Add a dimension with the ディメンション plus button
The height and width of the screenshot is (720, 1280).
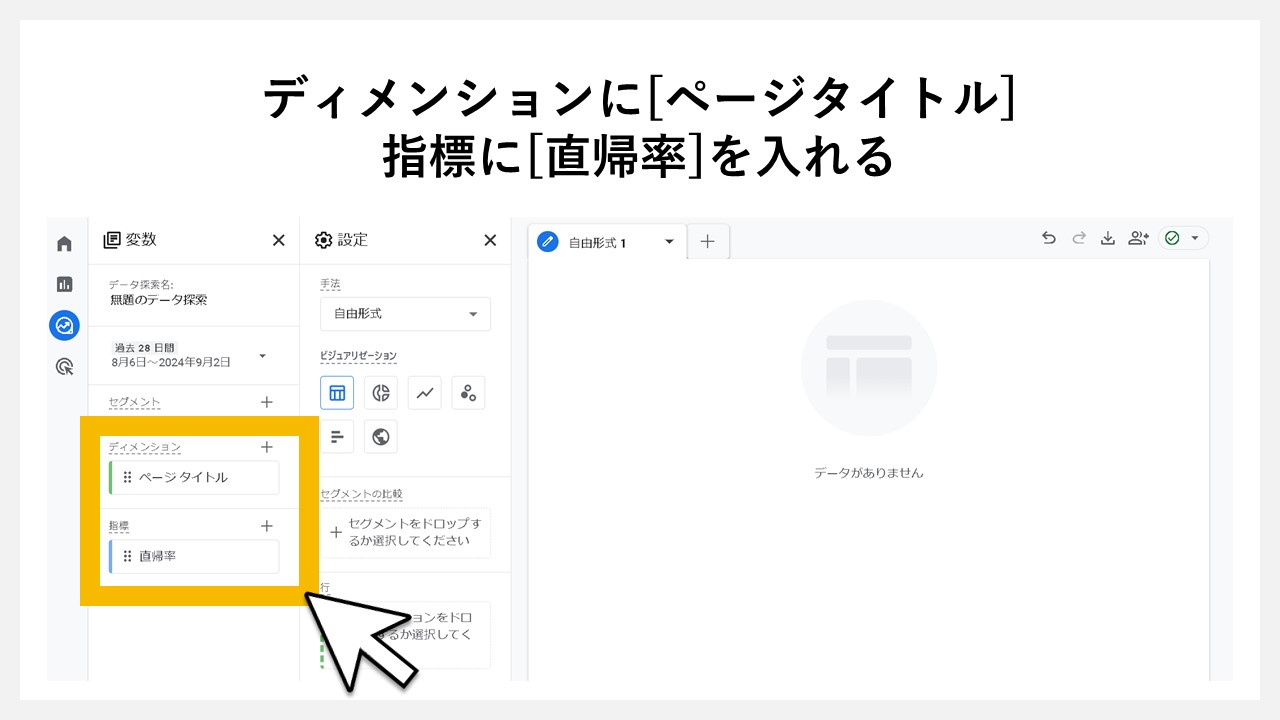click(267, 447)
